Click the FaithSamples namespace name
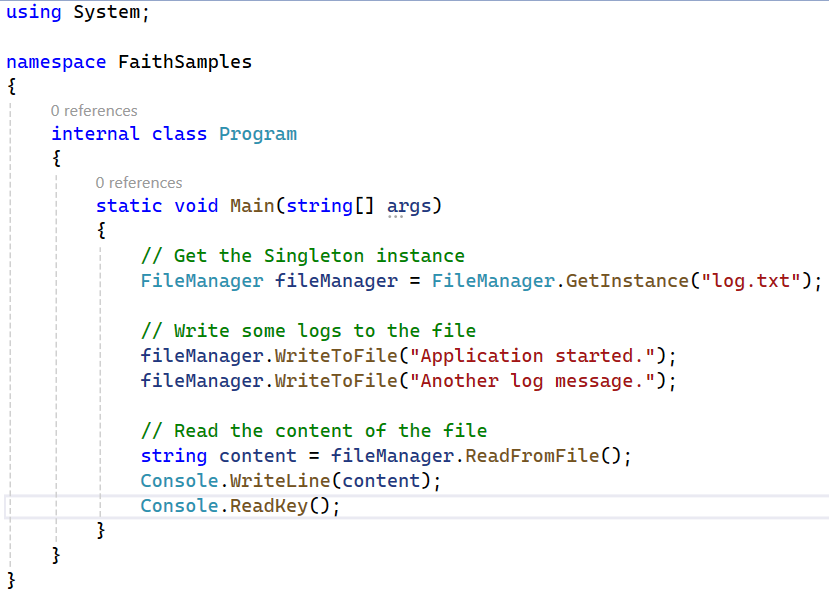This screenshot has width=829, height=597. [185, 62]
